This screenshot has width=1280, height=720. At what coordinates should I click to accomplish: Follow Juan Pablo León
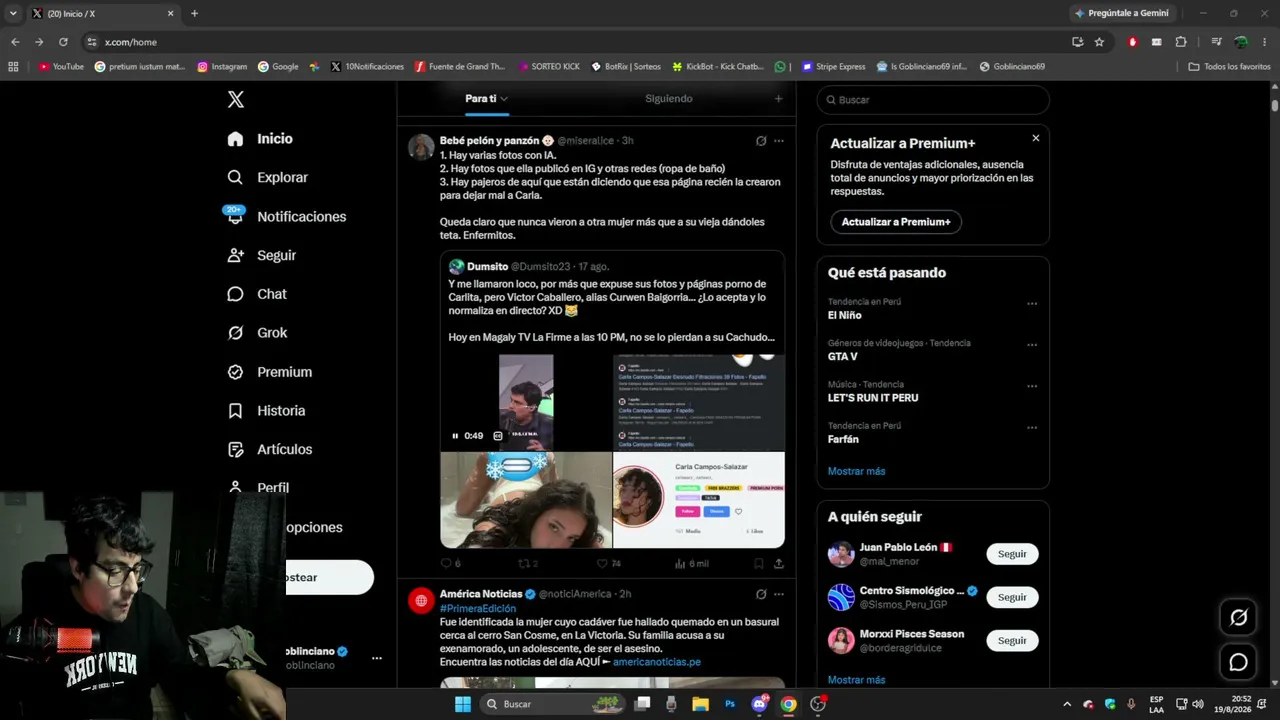(x=1012, y=554)
